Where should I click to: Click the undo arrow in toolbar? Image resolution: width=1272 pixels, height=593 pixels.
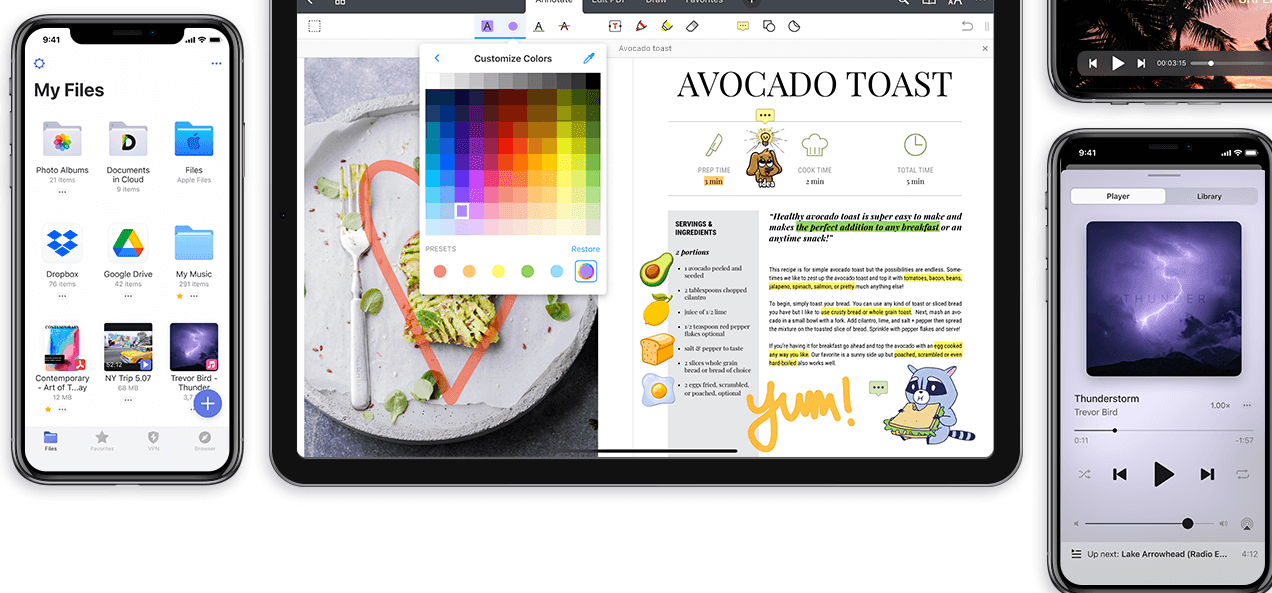[967, 27]
